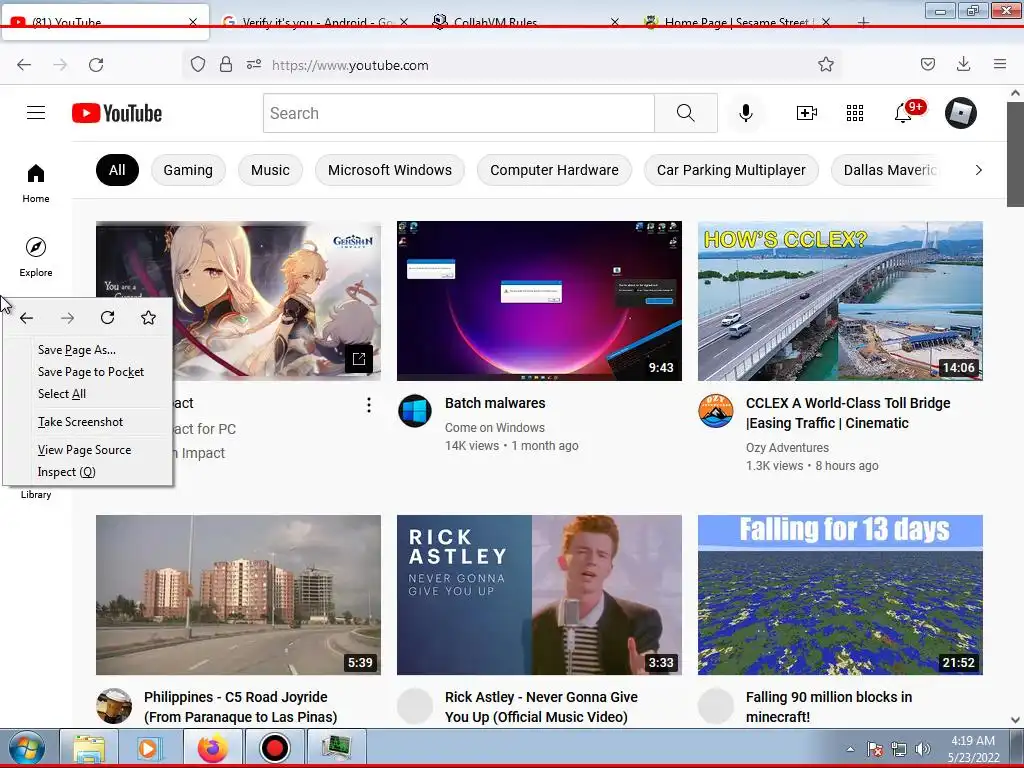Click the context menu bookmark star

148,318
